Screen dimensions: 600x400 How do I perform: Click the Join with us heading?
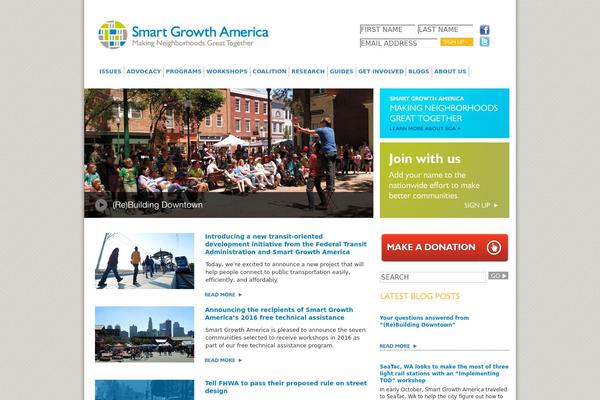point(424,159)
